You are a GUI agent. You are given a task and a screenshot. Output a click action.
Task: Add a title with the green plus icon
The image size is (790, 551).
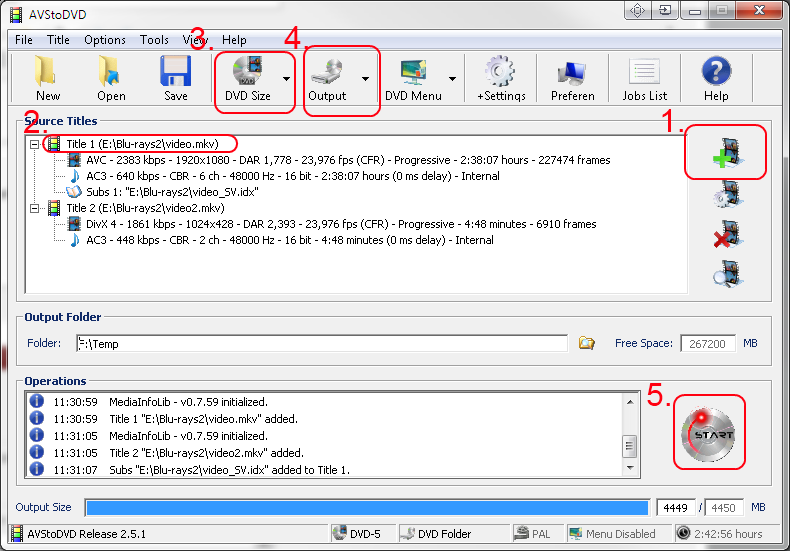coord(728,153)
